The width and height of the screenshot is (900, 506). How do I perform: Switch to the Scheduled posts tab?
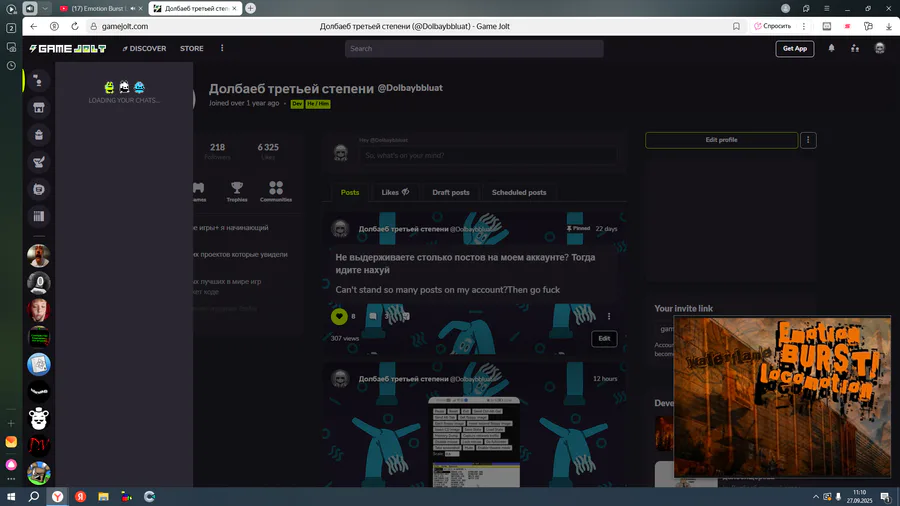coord(519,193)
